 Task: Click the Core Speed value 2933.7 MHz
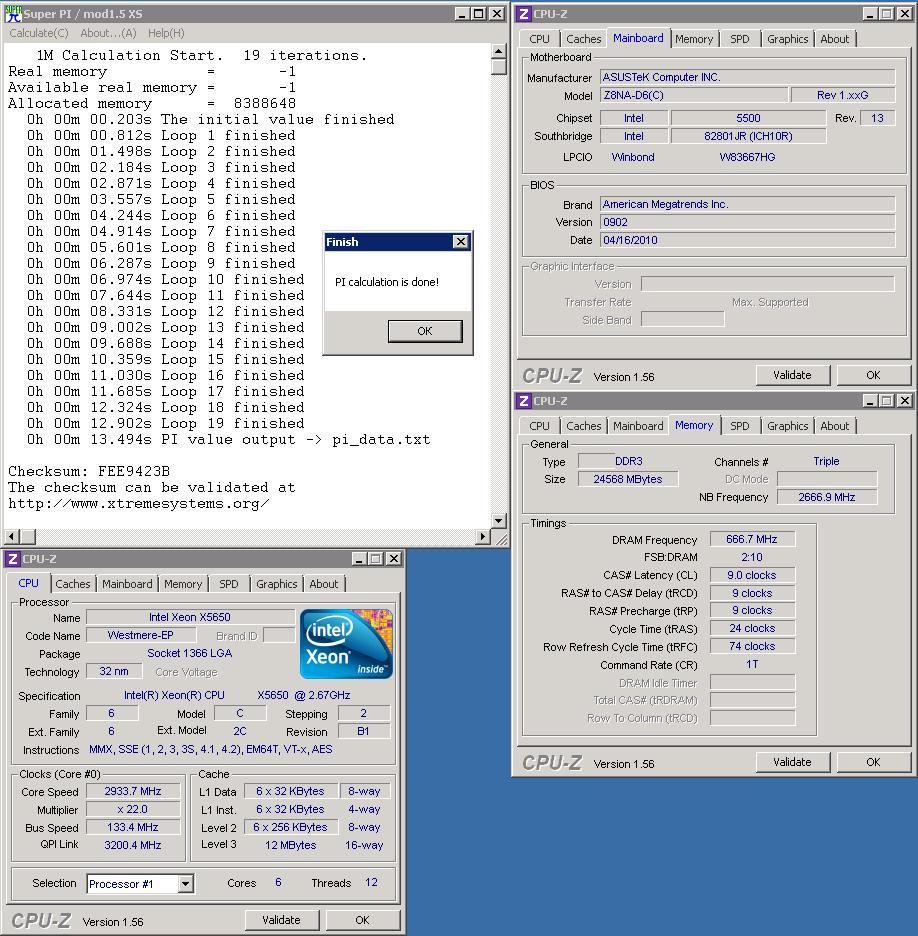(x=133, y=791)
